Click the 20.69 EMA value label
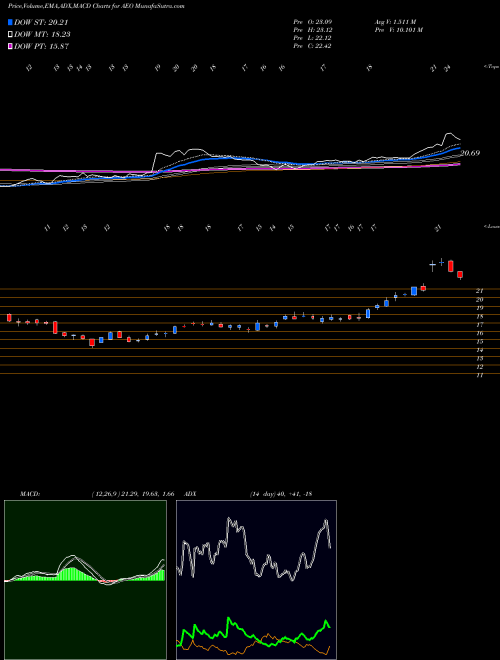 click(x=470, y=154)
